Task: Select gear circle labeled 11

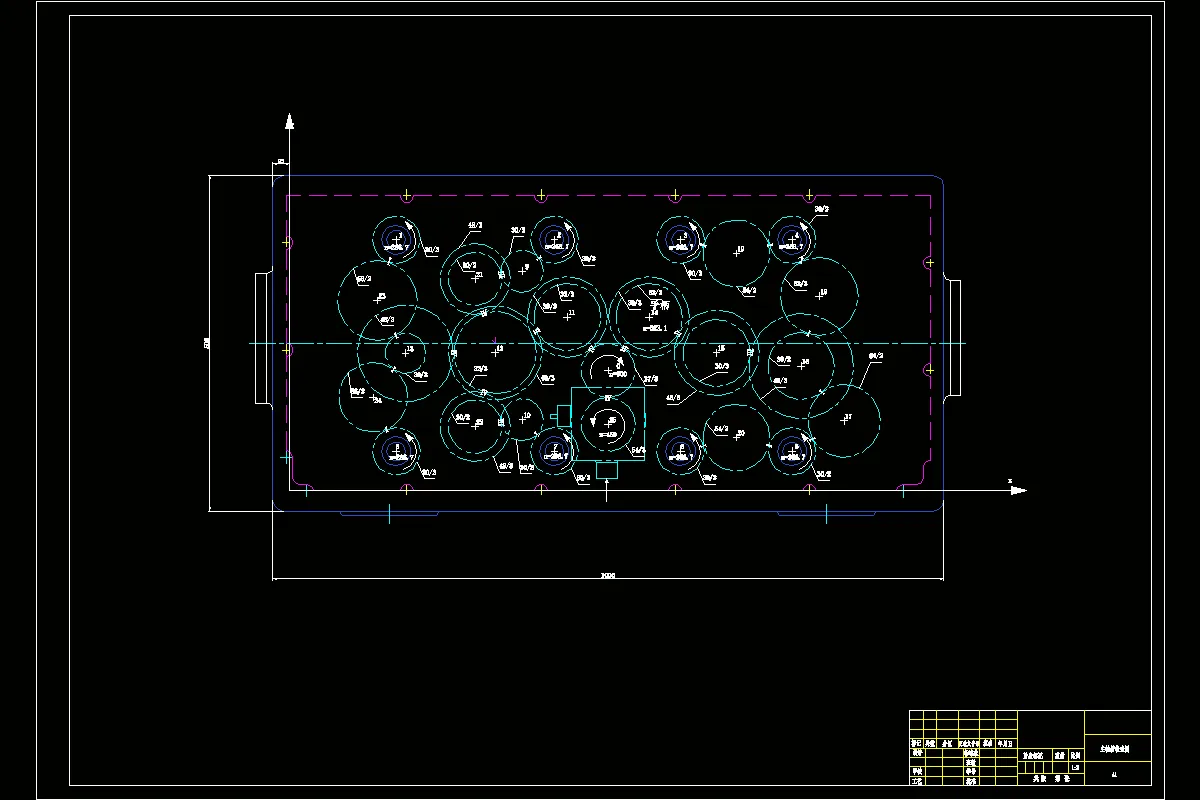Action: (x=567, y=316)
